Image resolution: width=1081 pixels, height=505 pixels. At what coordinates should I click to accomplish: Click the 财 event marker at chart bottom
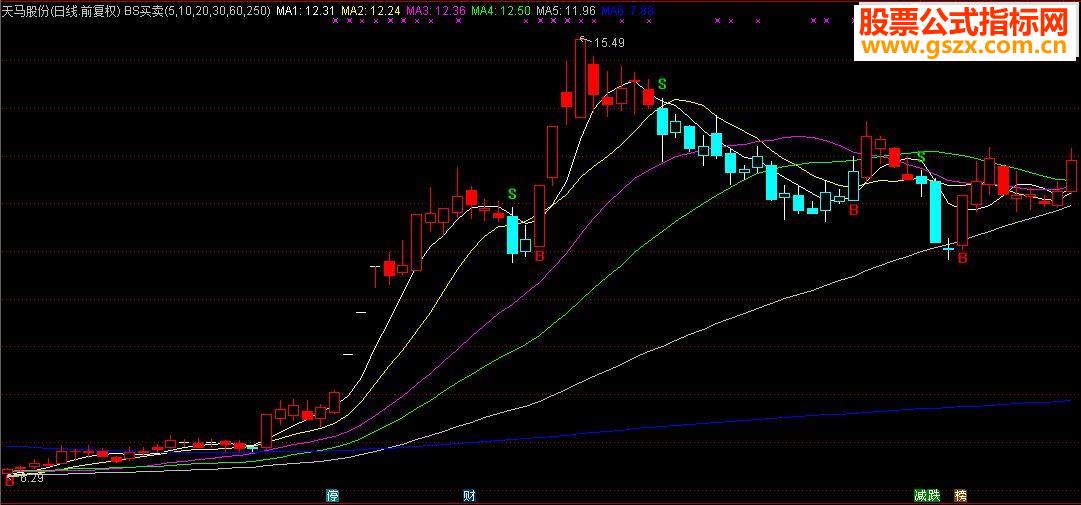point(469,495)
